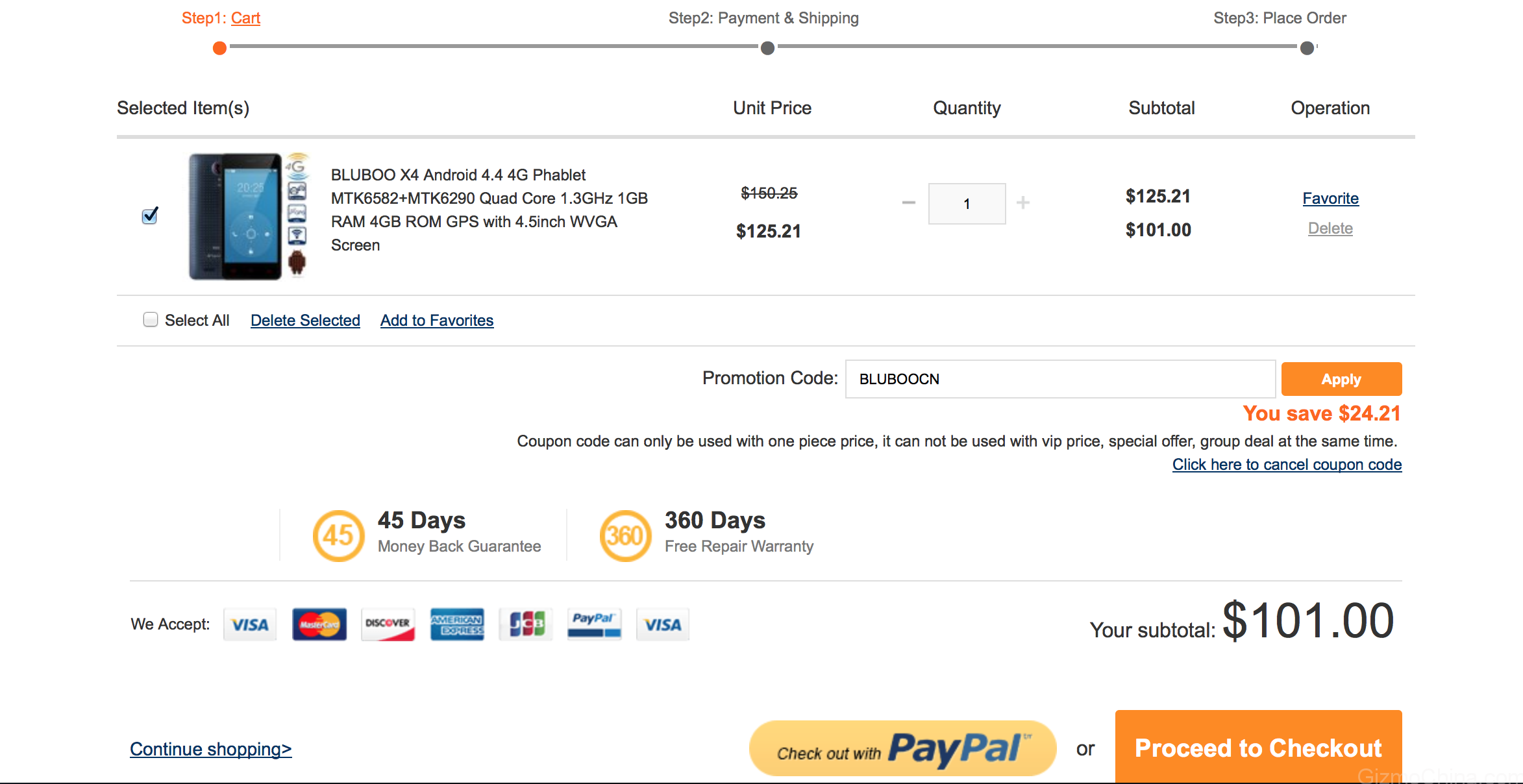Tick the Select All checkbox

coord(151,319)
